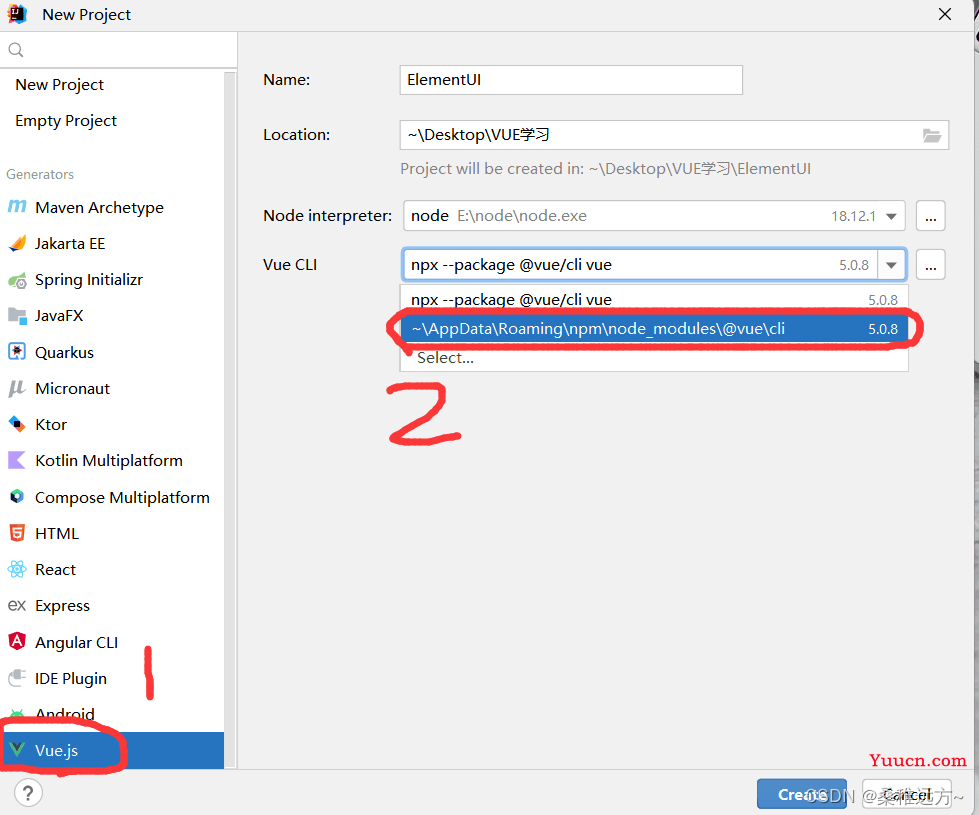The width and height of the screenshot is (979, 815).
Task: Click the 'Project will be created in' text
Action: tap(605, 169)
